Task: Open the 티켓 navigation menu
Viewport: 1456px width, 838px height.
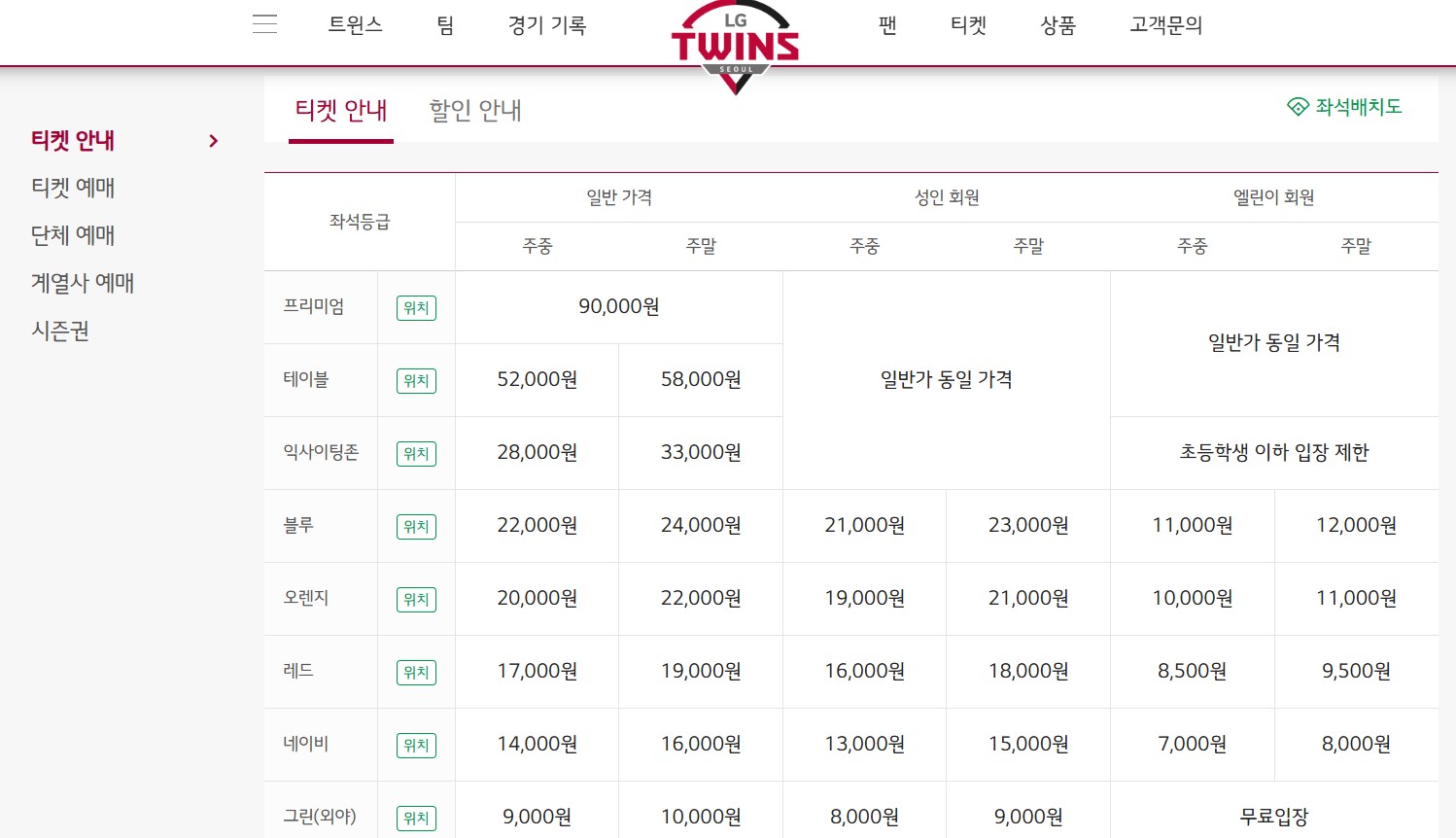Action: tap(968, 26)
